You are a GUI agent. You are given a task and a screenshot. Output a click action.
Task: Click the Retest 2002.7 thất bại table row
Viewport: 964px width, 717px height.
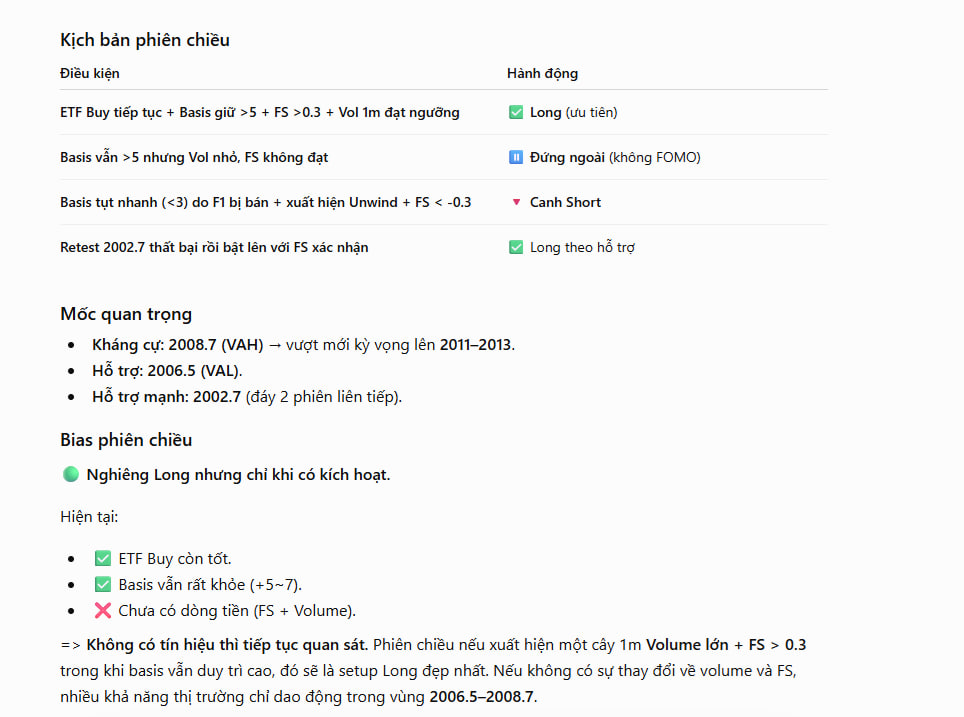point(444,247)
